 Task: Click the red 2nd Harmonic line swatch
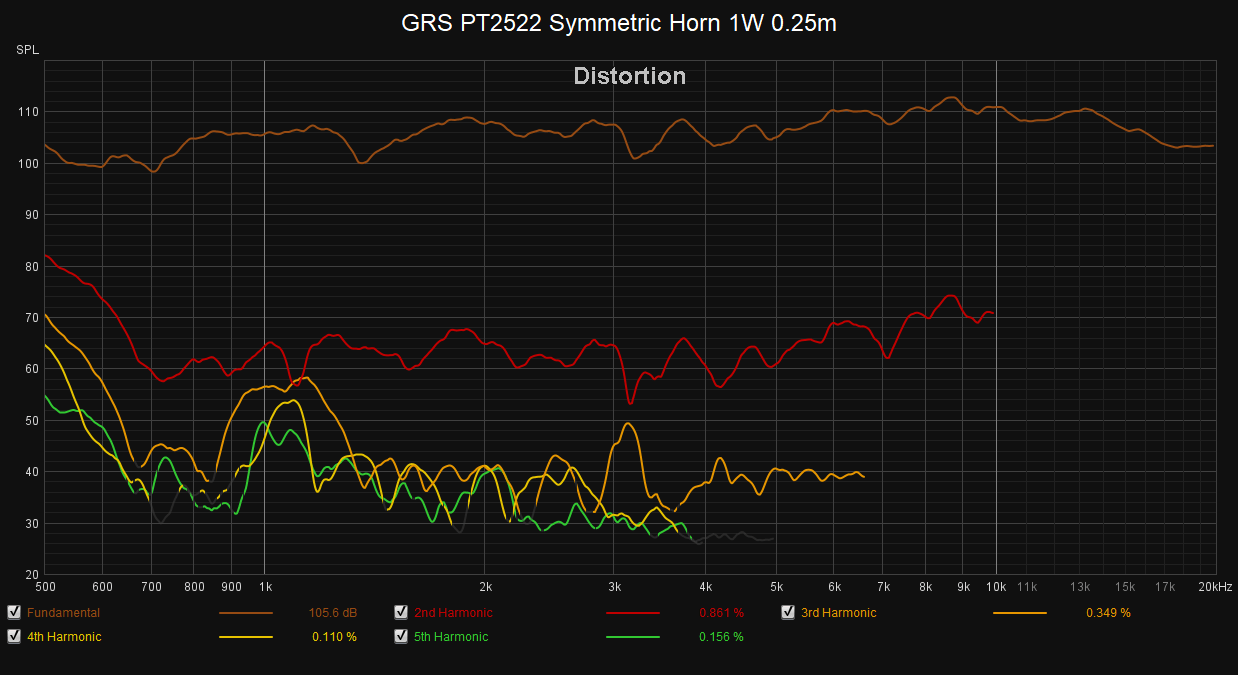(633, 613)
